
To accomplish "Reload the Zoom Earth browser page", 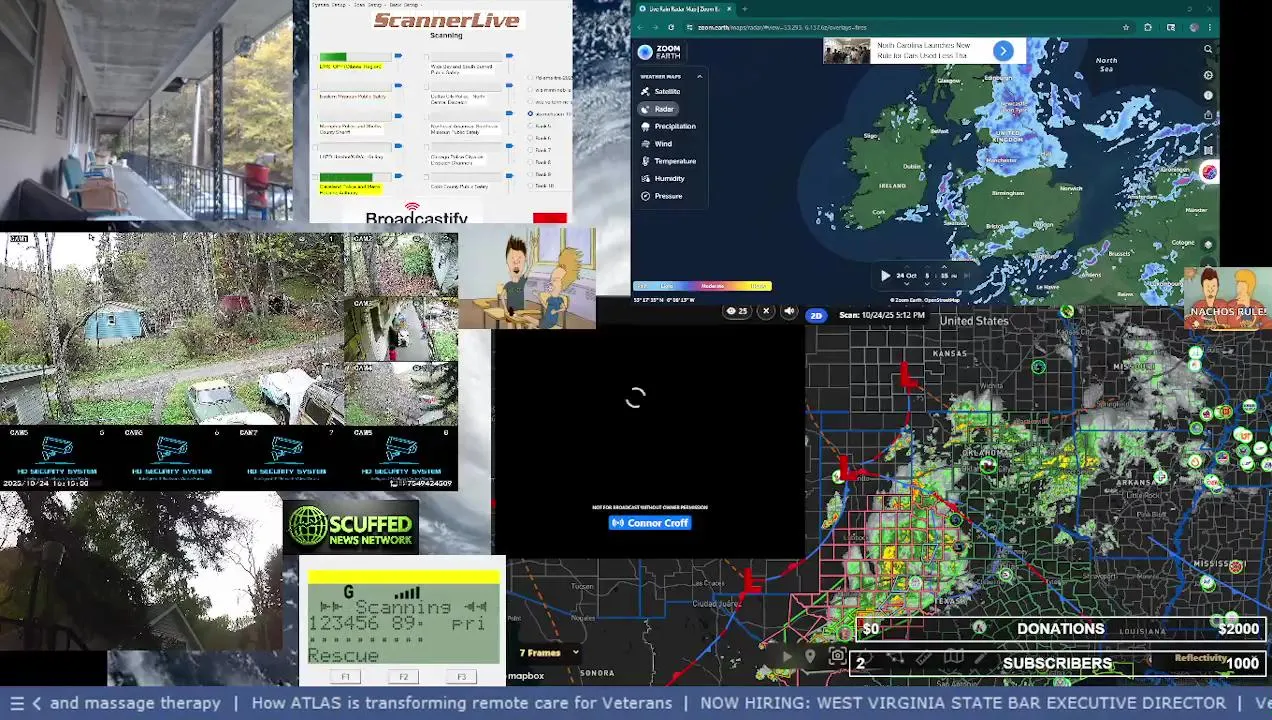I will point(671,27).
